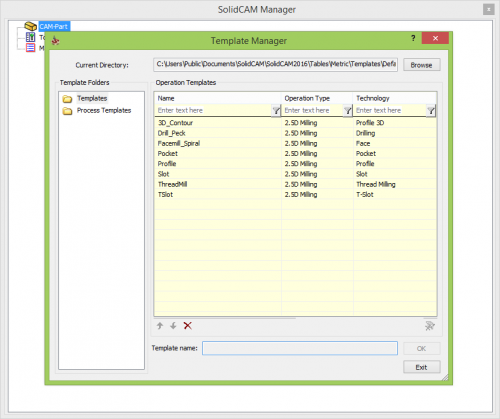This screenshot has height=419, width=500.
Task: Sort by the Operation Type column header
Action: [317, 98]
